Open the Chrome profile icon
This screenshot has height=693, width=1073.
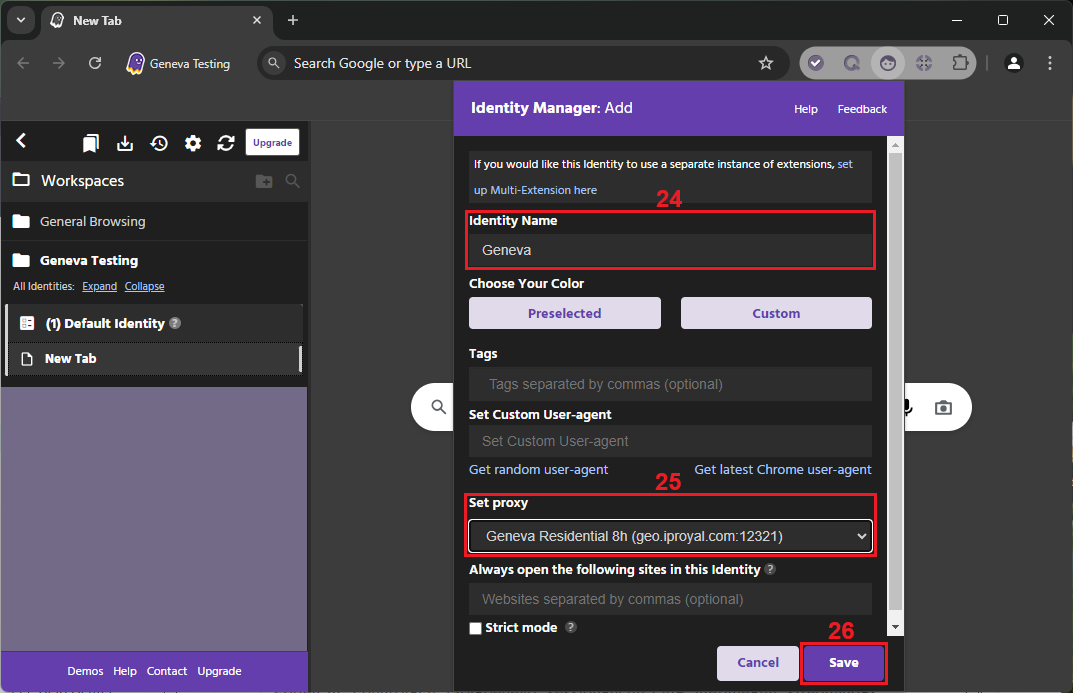1013,63
